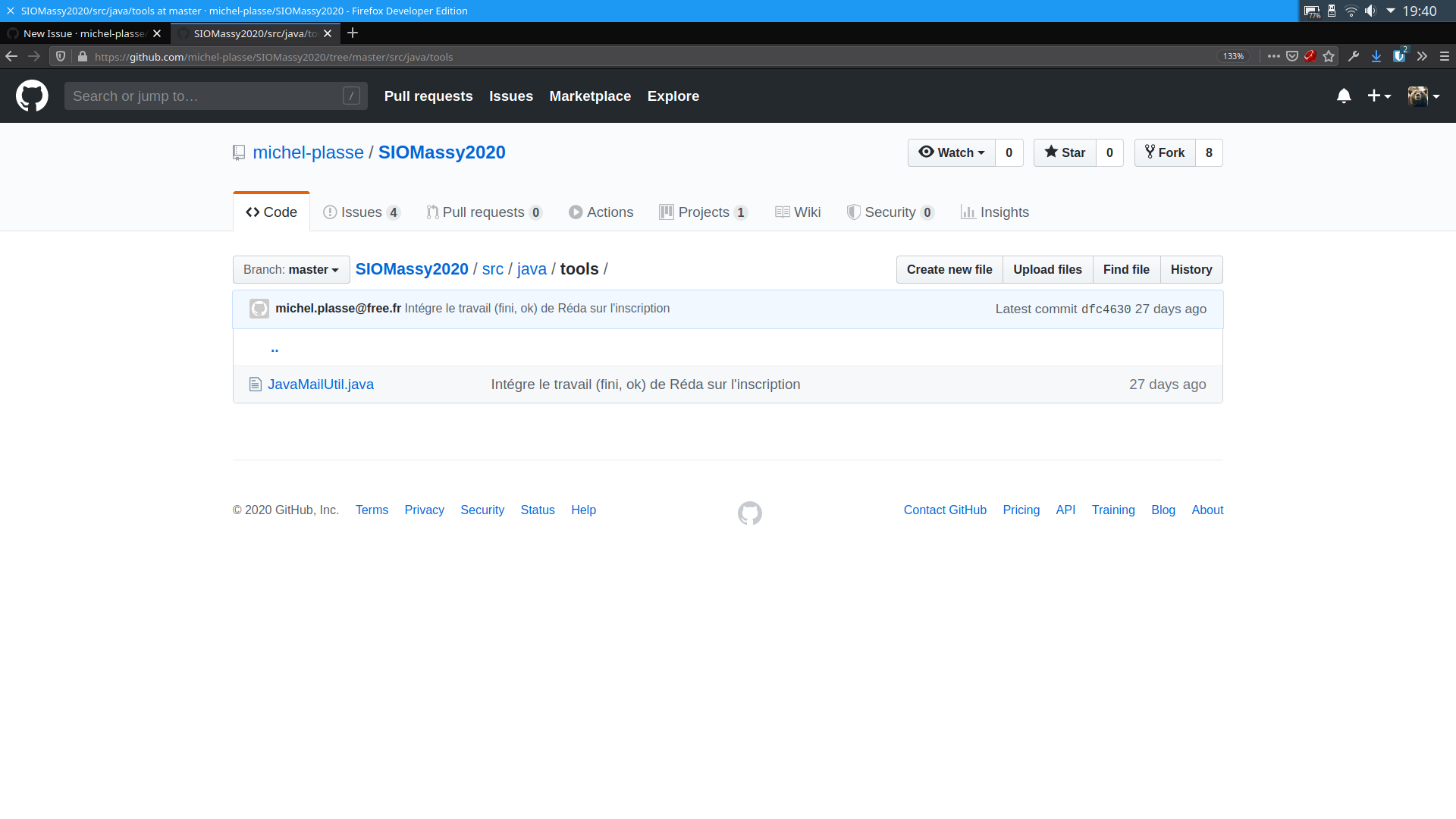
Task: Open the notifications bell
Action: (x=1343, y=96)
